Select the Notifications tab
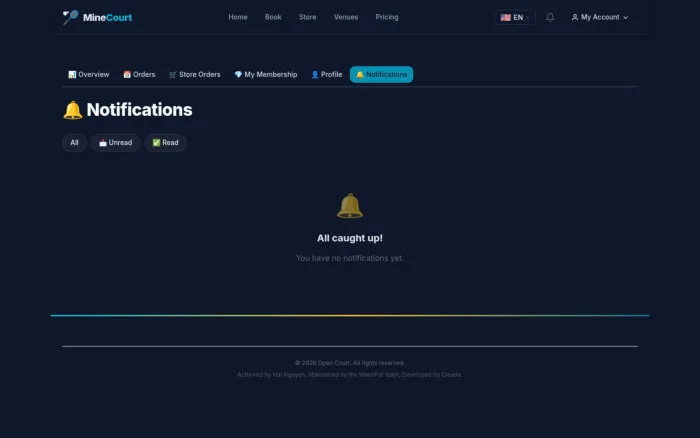 coord(381,75)
